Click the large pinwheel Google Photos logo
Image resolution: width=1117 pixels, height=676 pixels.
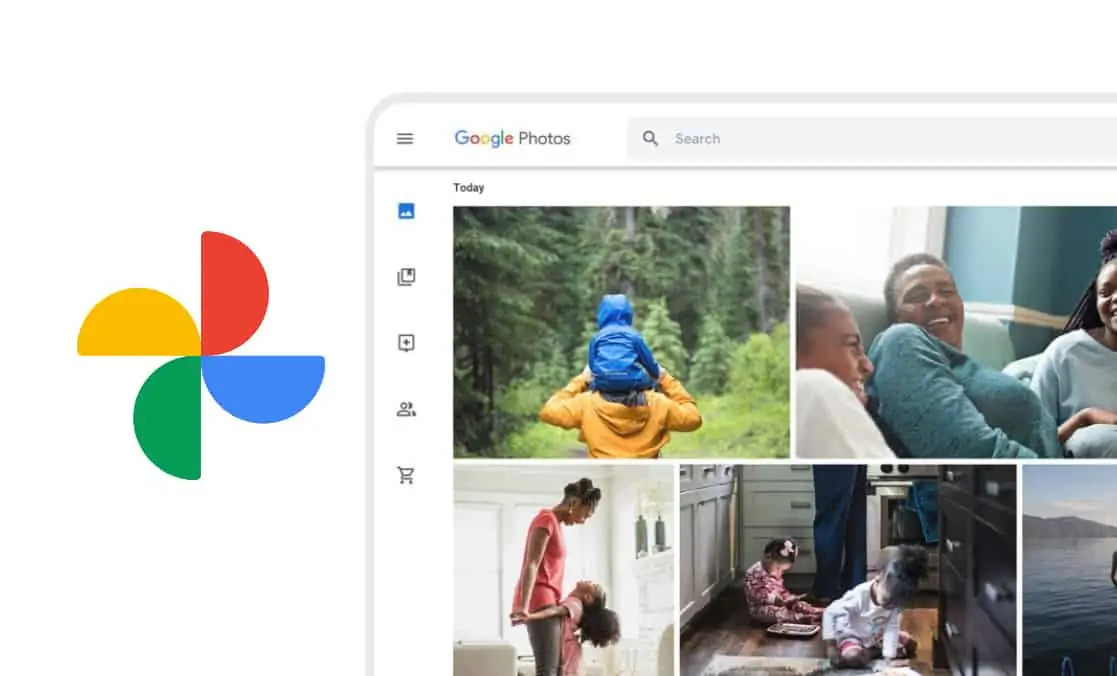(x=201, y=355)
